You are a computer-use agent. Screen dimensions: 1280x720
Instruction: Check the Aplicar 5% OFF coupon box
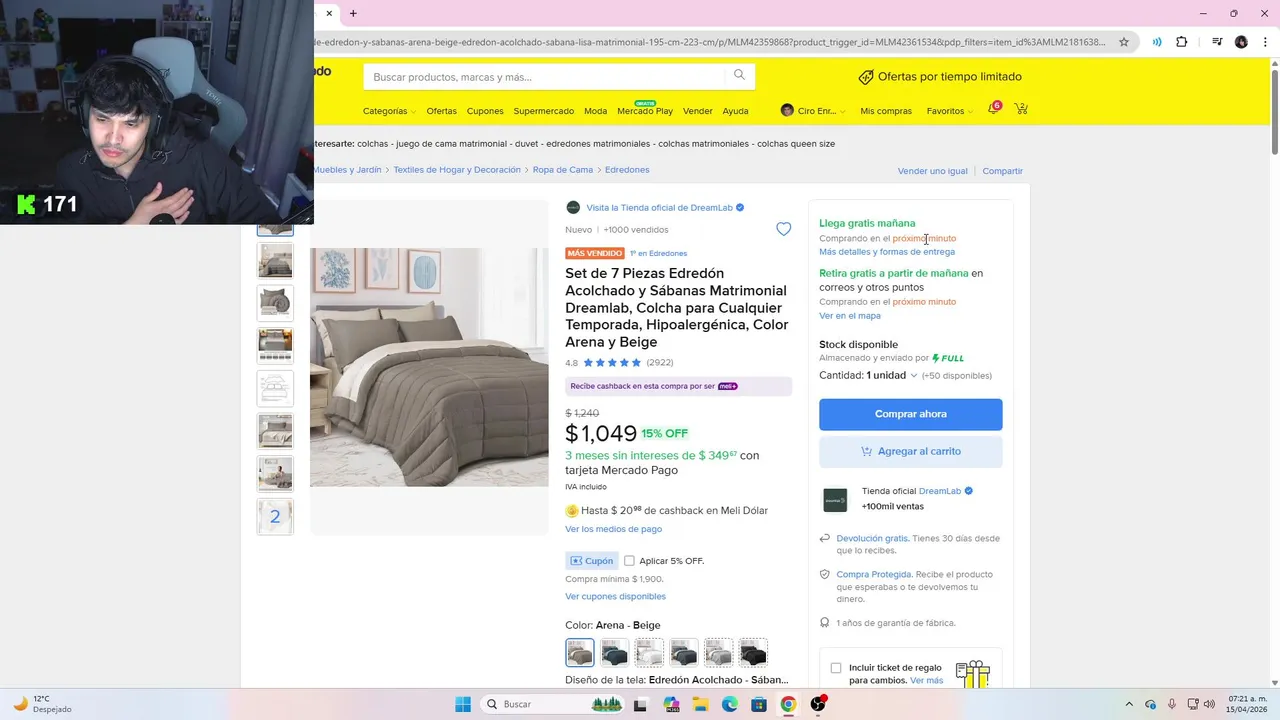629,561
